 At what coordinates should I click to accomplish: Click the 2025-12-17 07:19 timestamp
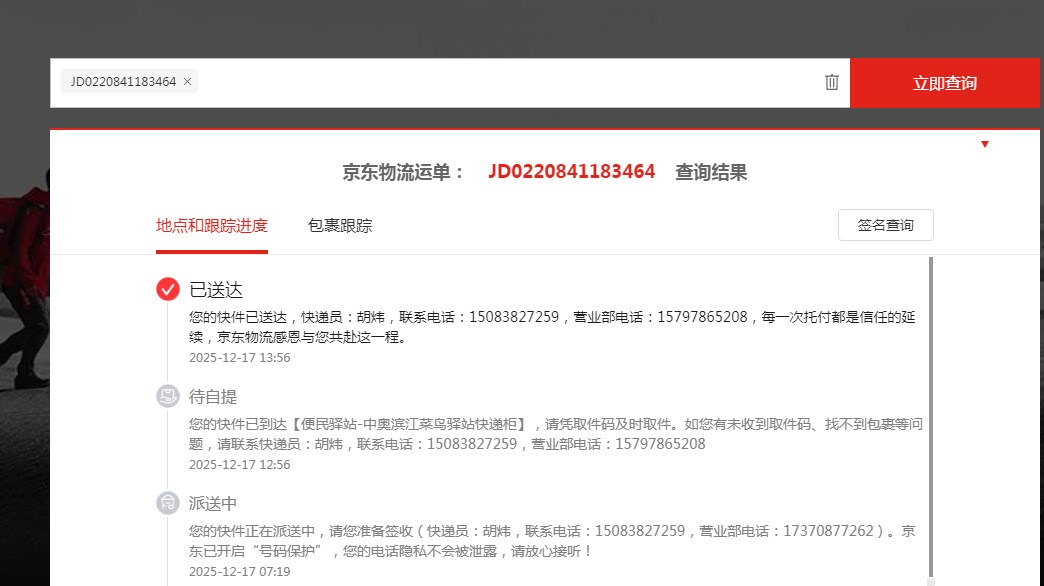point(239,572)
